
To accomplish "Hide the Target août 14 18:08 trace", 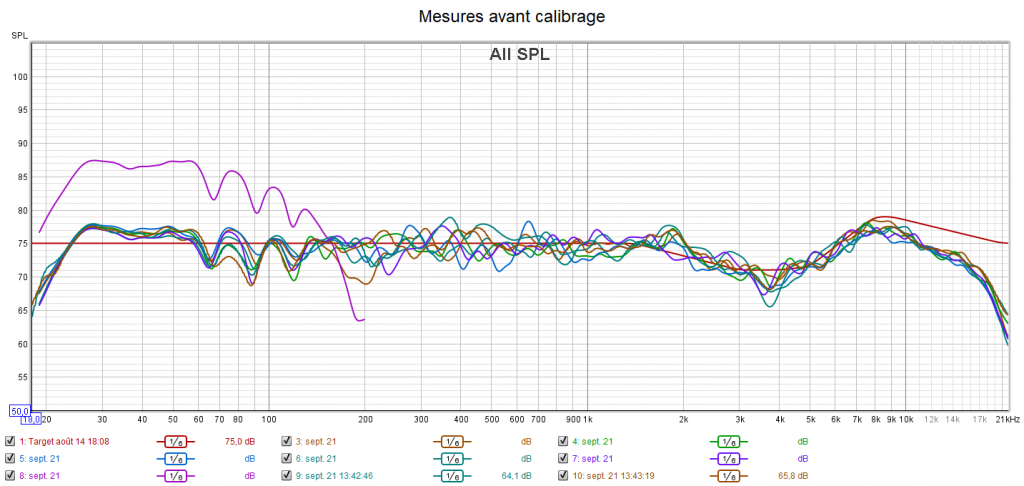I will 10,441.
